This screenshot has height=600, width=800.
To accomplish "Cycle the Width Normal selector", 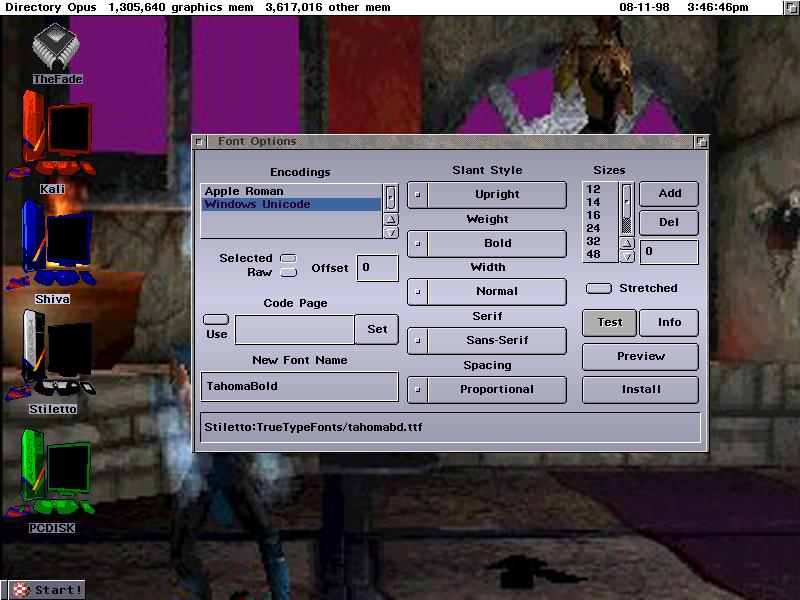I will click(487, 291).
